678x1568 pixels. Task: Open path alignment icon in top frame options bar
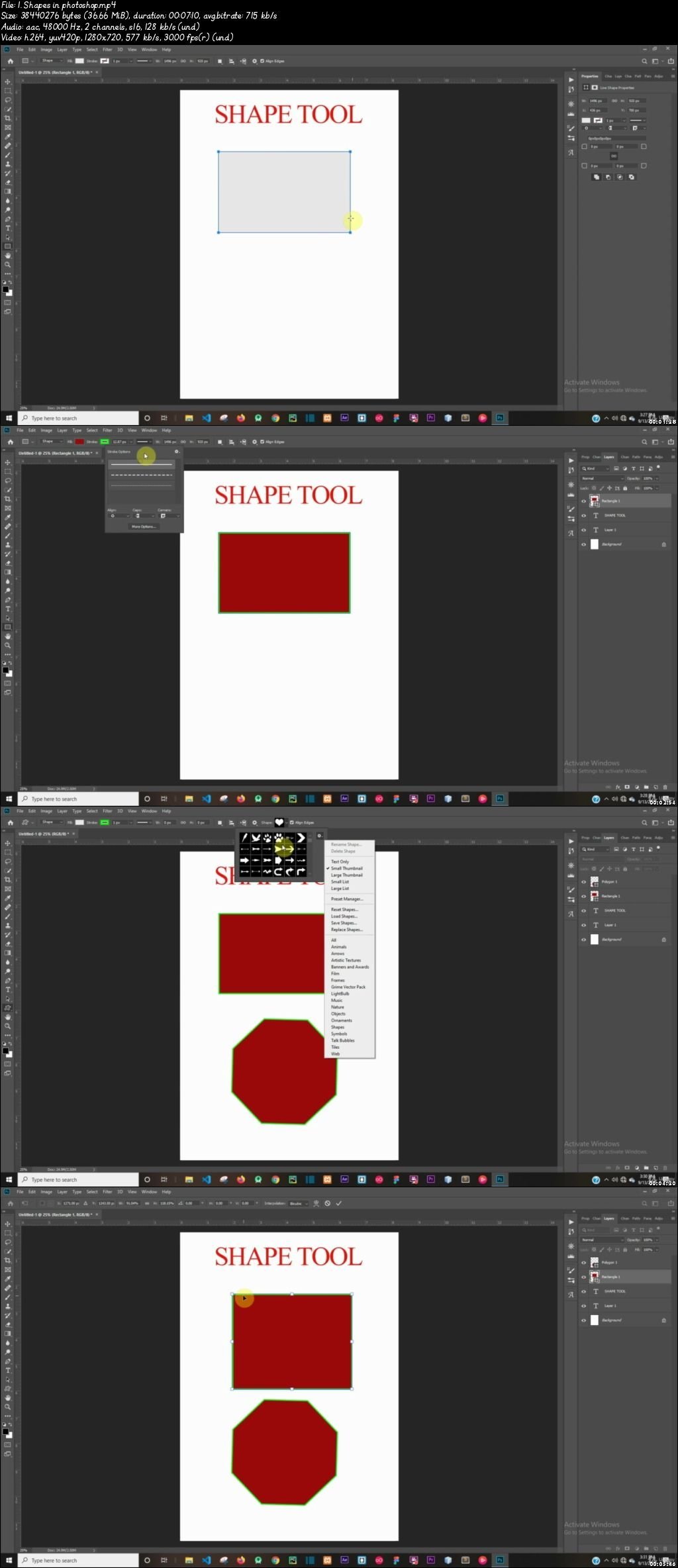tap(231, 61)
